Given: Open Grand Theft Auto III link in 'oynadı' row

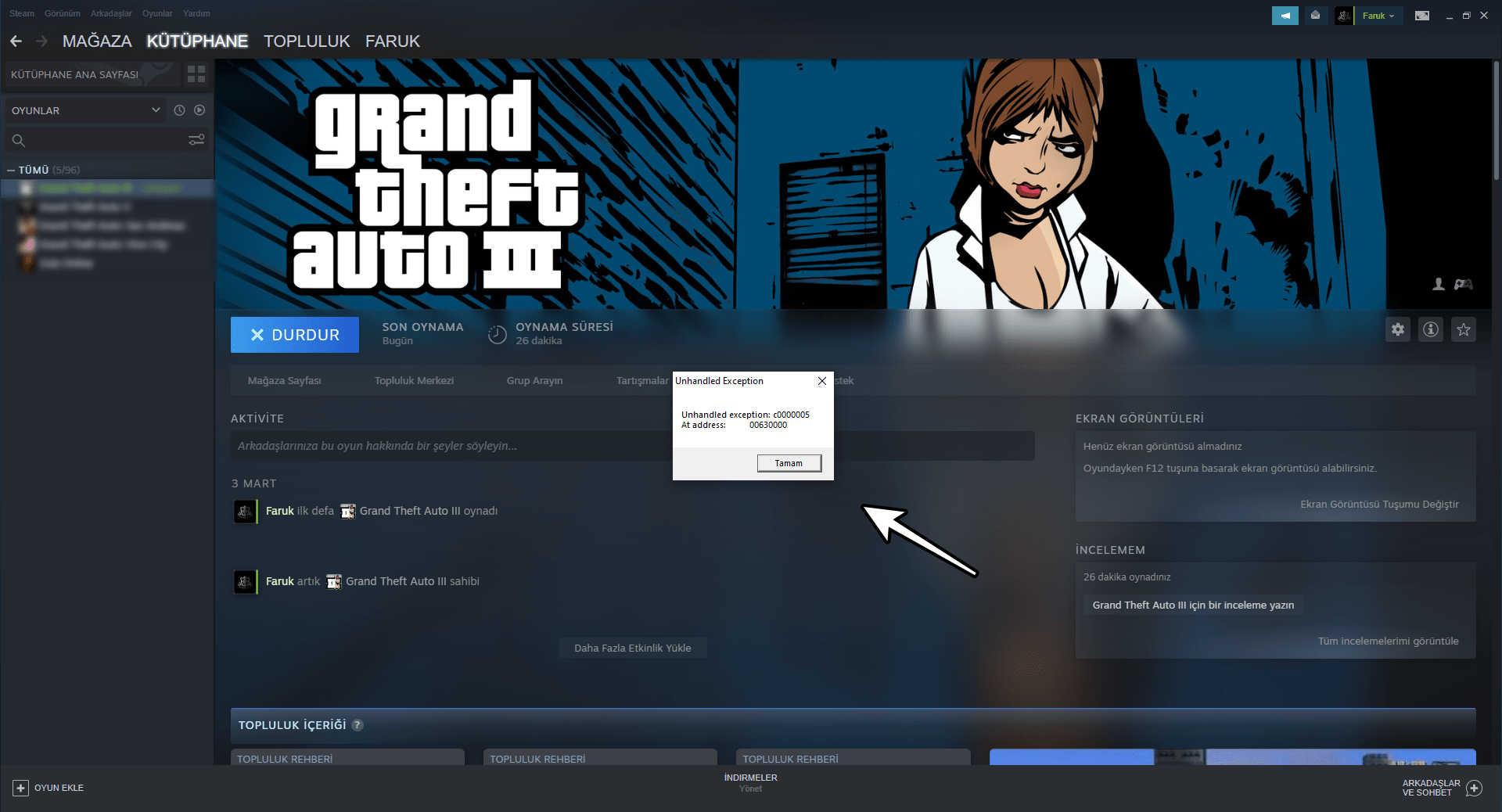Looking at the screenshot, I should (410, 511).
